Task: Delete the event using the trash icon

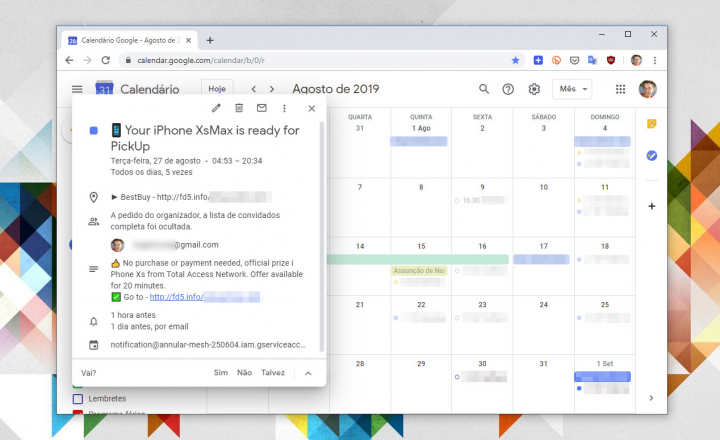Action: coord(239,108)
